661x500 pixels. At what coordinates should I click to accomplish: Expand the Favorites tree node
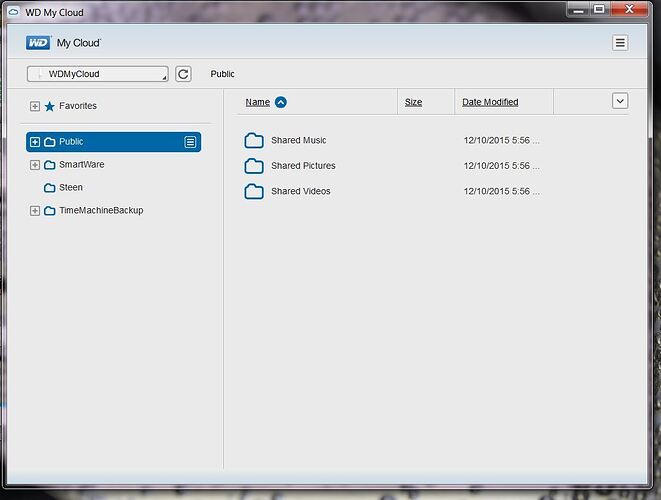[35, 106]
